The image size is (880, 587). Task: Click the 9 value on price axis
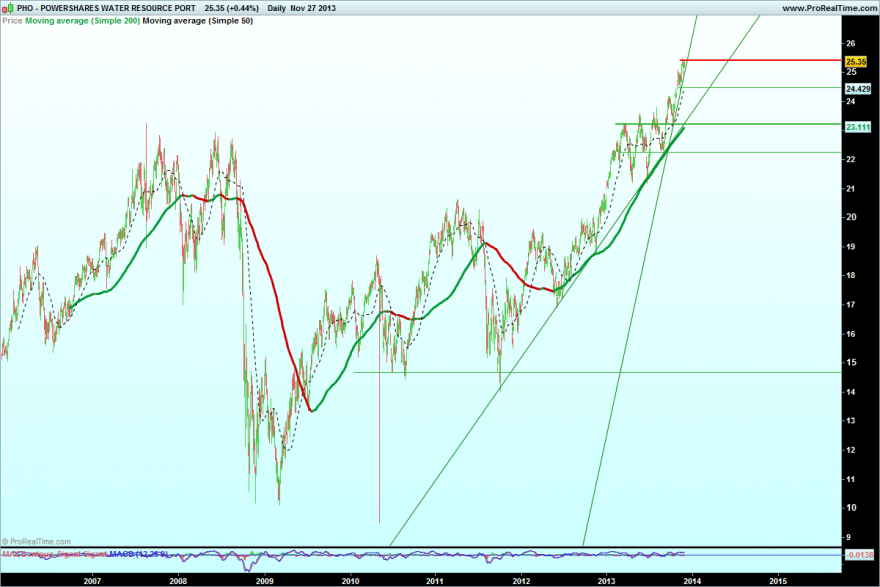click(x=849, y=537)
